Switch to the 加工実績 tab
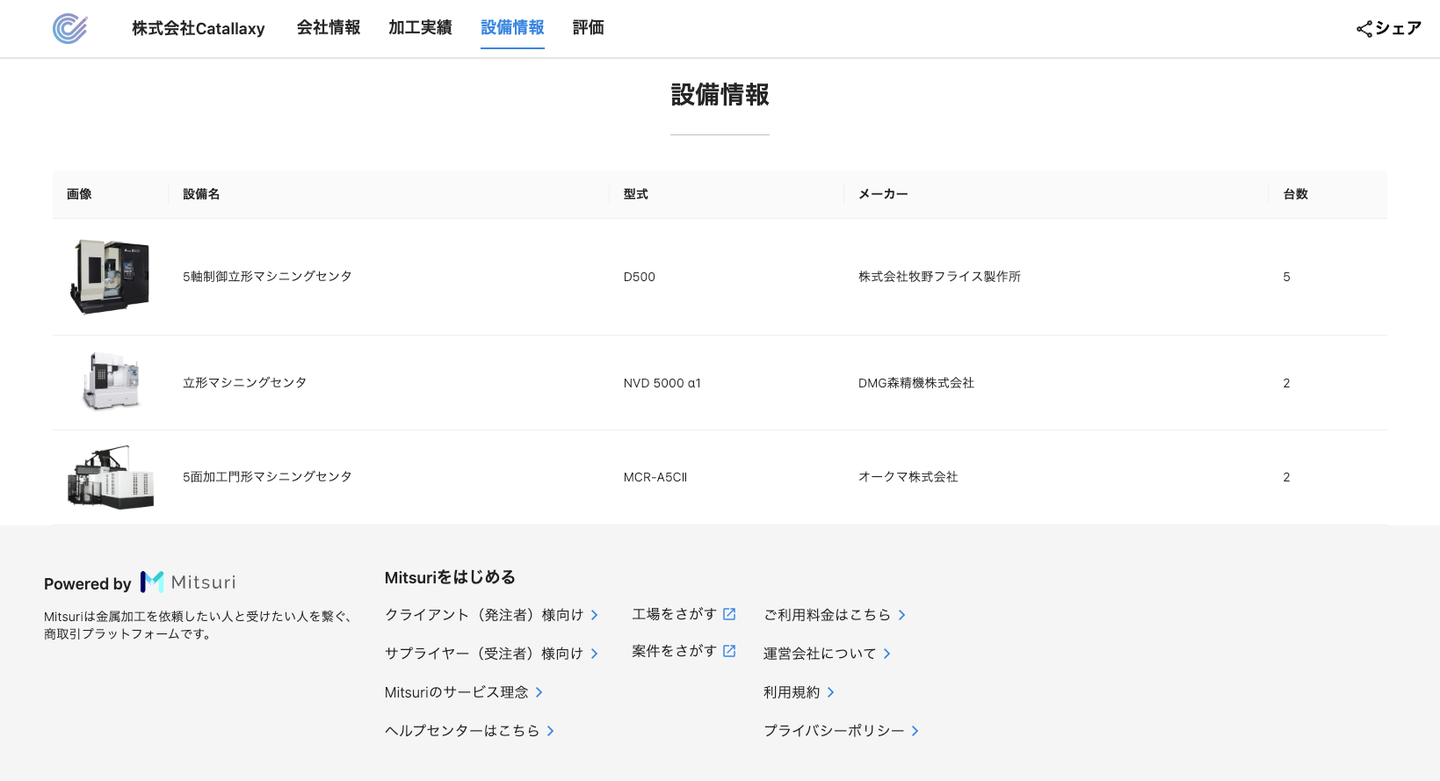The height and width of the screenshot is (781, 1440). [x=420, y=28]
